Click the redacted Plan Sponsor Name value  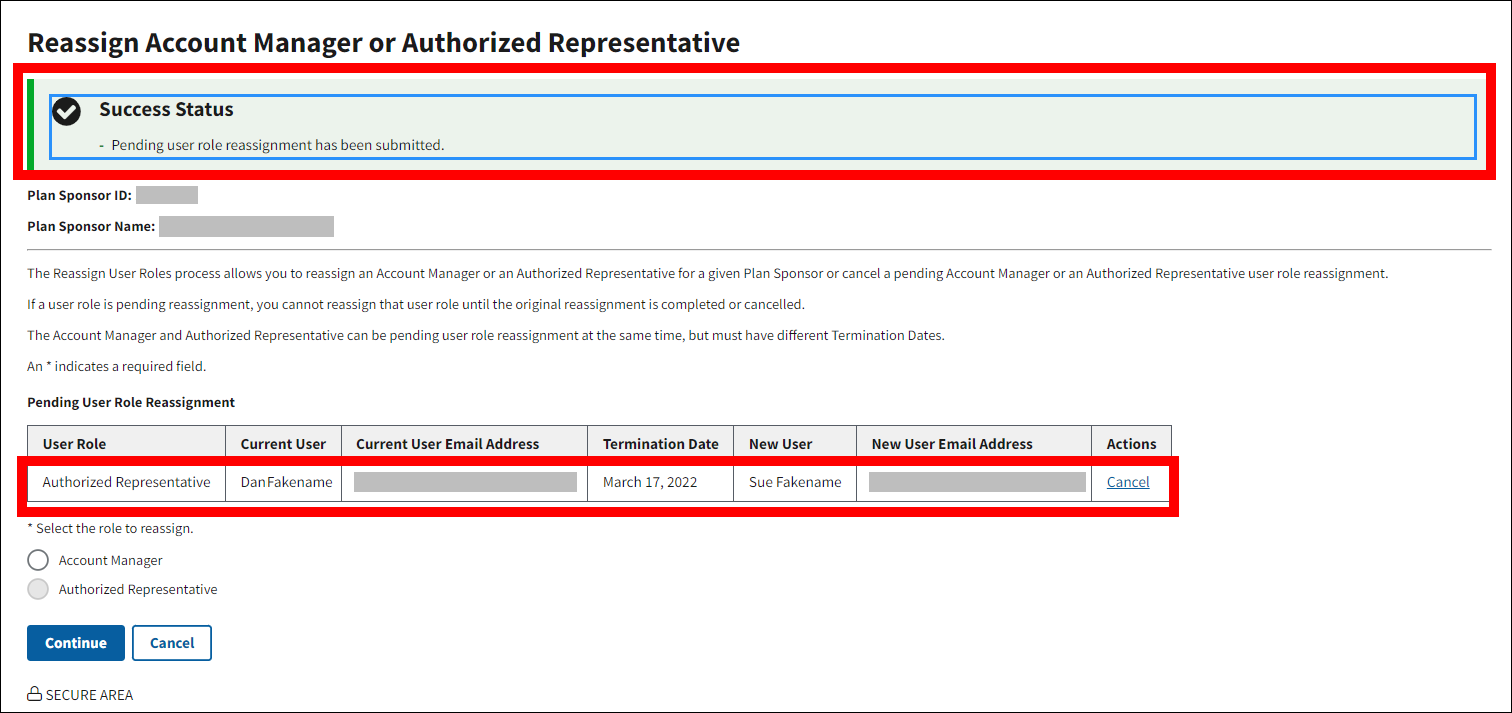(246, 226)
